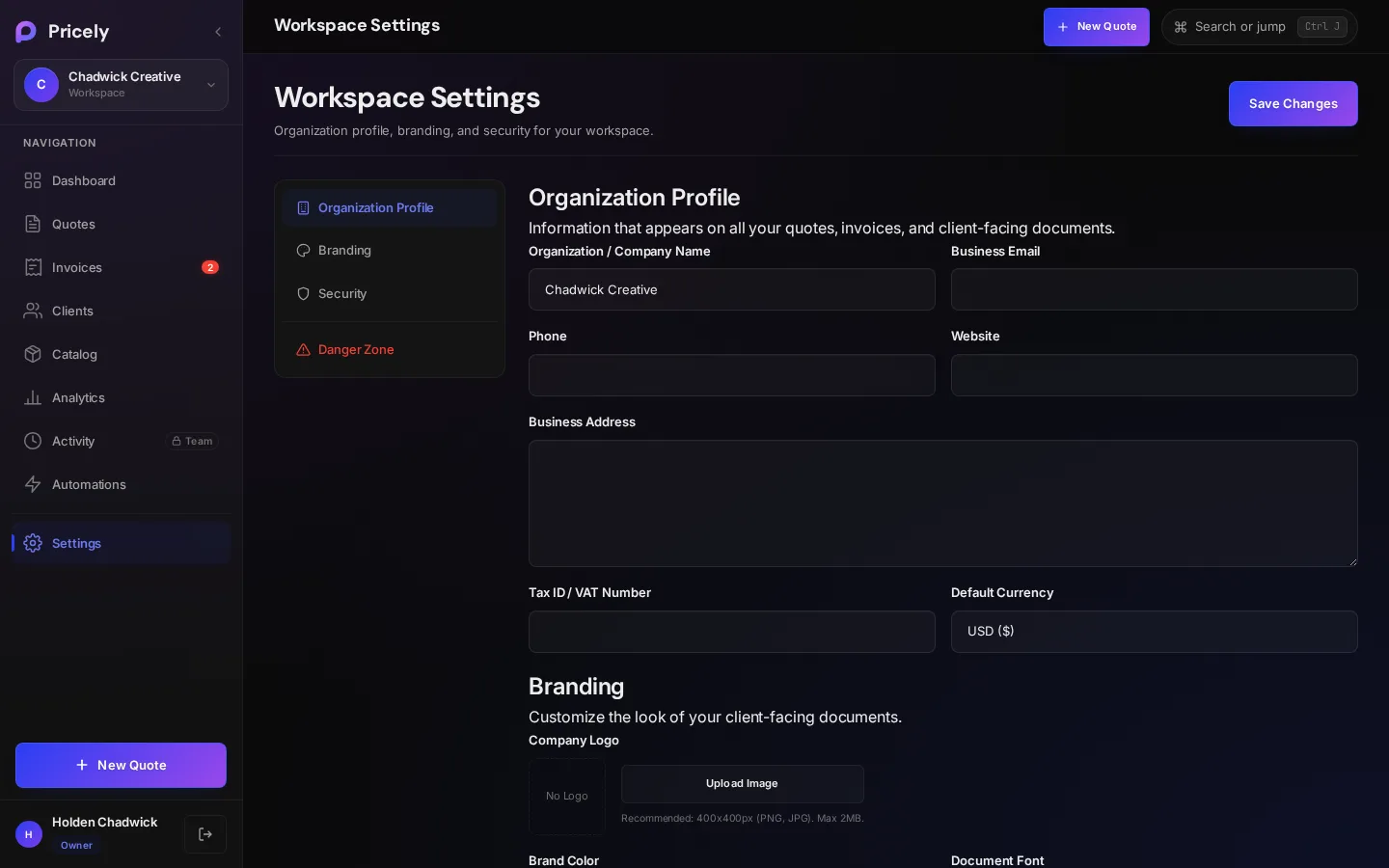This screenshot has height=868, width=1389.
Task: Click the Analytics bar chart icon
Action: [x=33, y=397]
